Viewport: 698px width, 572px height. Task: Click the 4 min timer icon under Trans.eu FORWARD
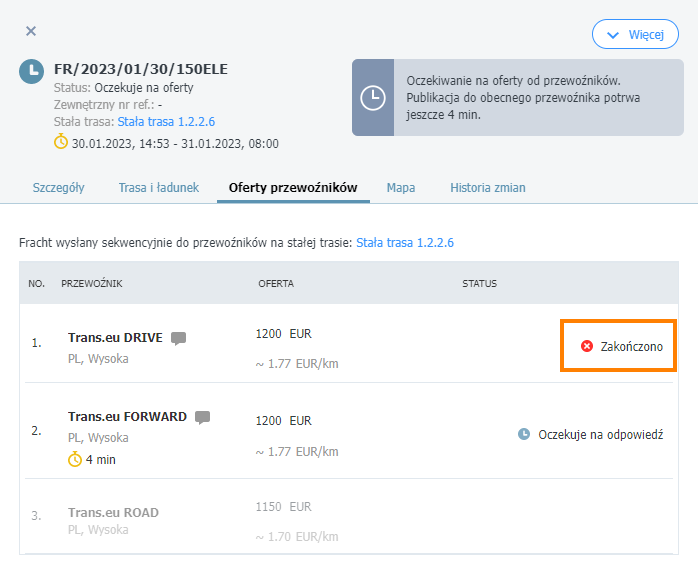[75, 459]
